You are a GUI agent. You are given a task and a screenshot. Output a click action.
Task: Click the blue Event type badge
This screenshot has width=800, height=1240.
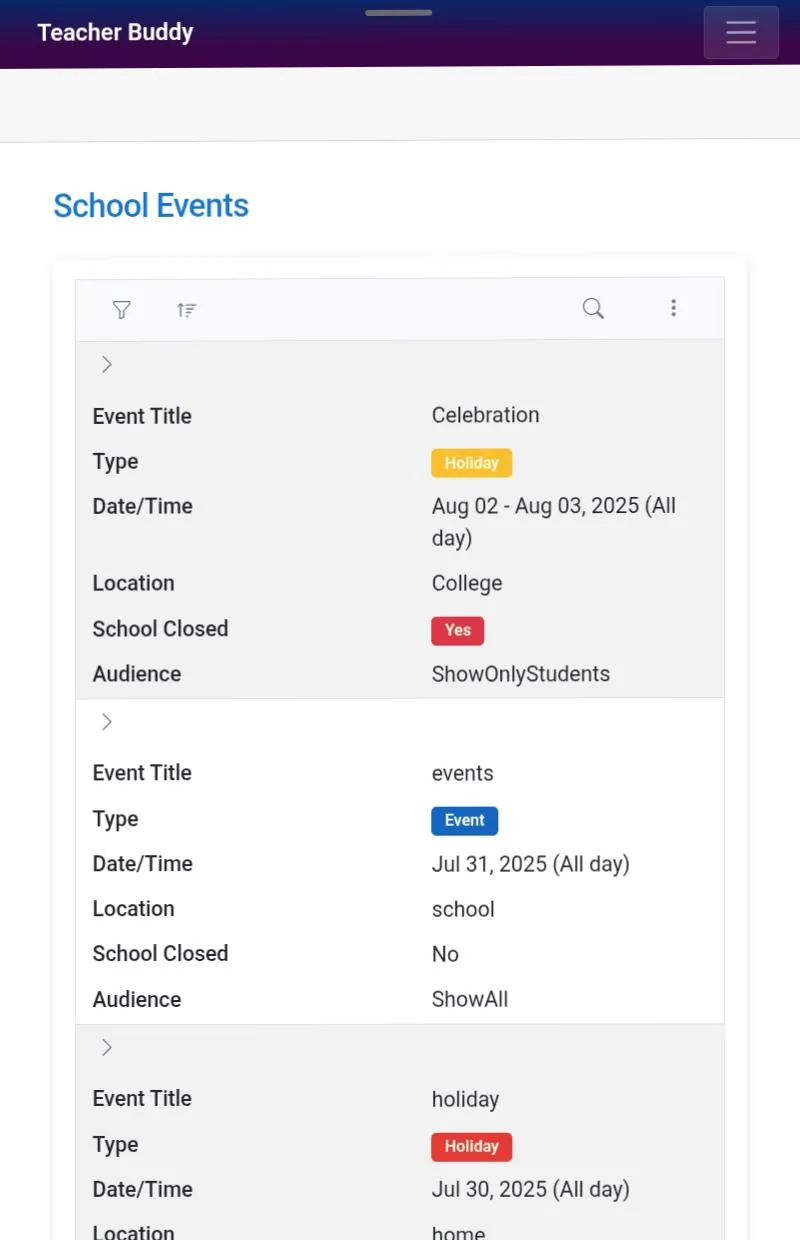click(x=465, y=820)
